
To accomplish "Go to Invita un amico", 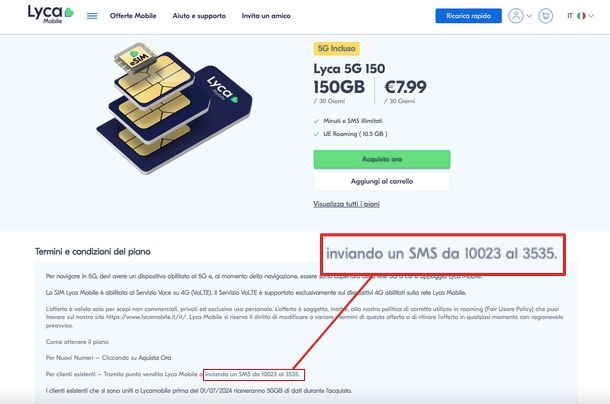I will (x=264, y=16).
